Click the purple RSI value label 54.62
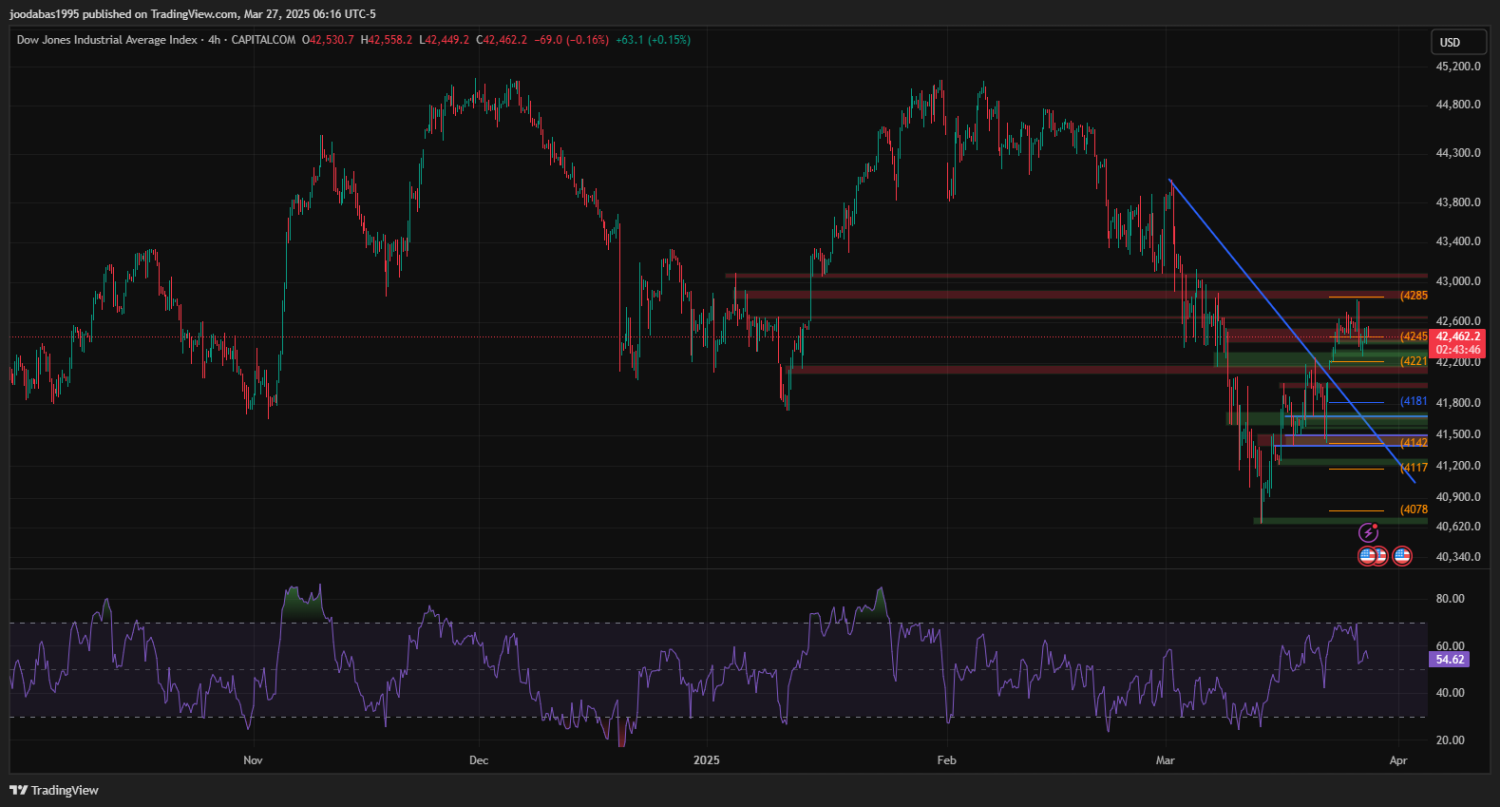Screen dimensions: 1500x807 point(1450,660)
